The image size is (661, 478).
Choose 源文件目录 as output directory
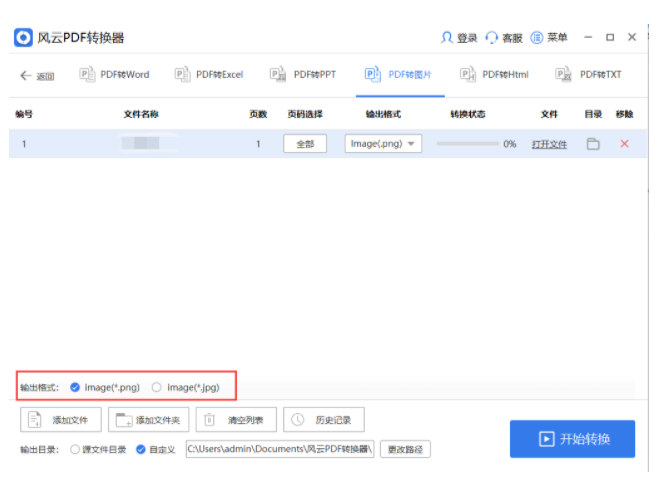point(75,450)
